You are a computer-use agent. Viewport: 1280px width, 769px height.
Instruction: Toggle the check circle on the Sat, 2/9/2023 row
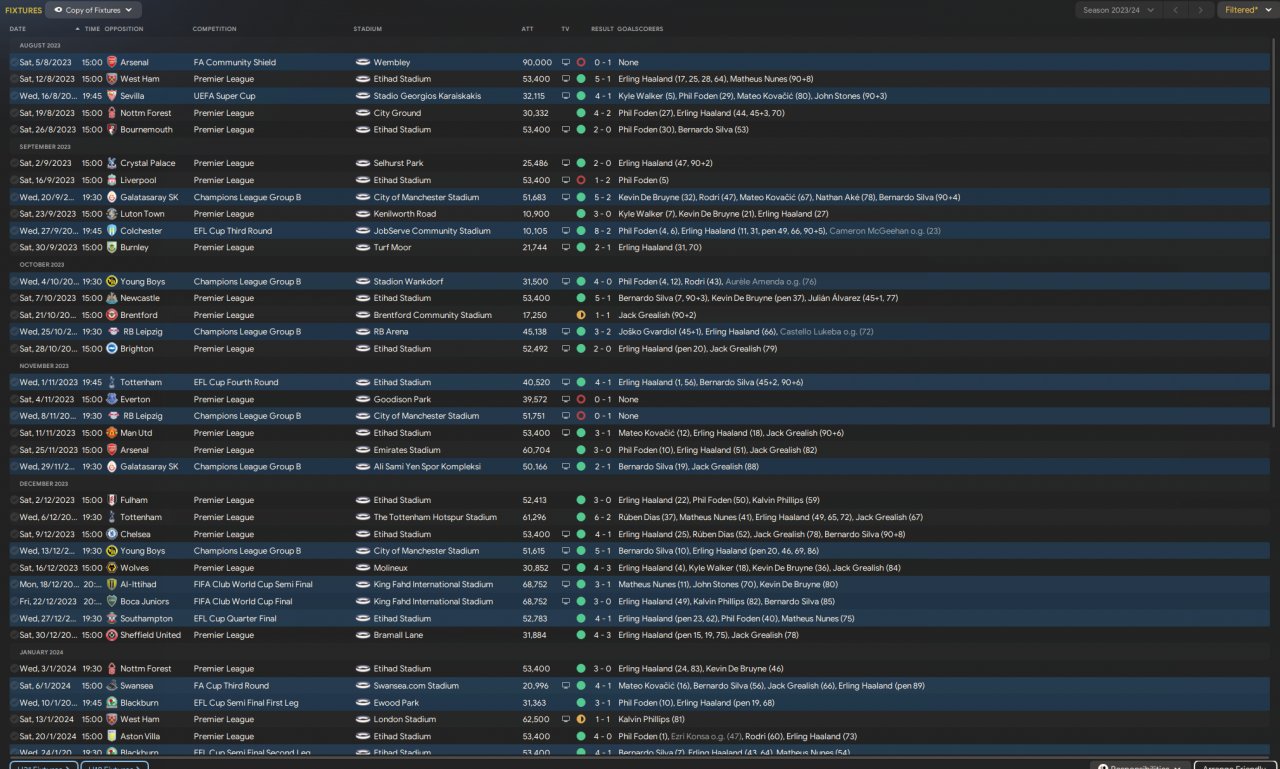click(14, 163)
